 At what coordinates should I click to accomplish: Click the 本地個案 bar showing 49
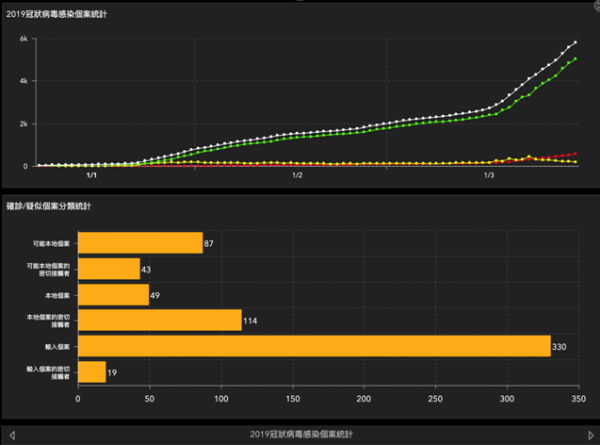point(112,295)
